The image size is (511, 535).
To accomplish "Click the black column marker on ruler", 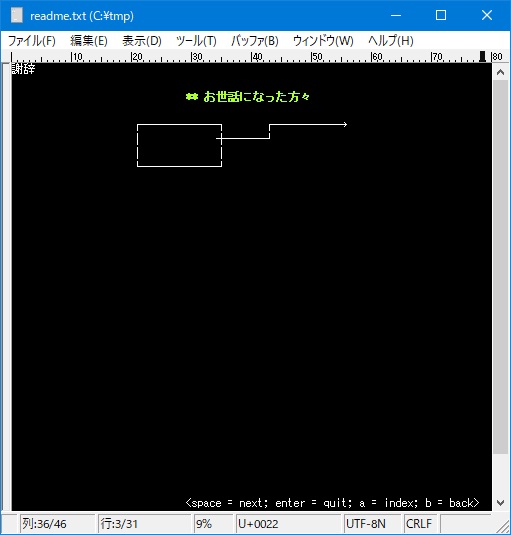I will (482, 56).
